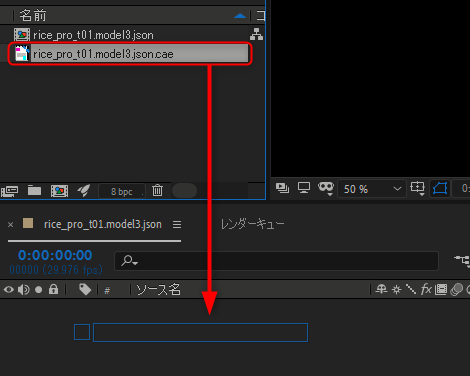Open the grid and guide options dropdown
470x376 pixels.
click(x=418, y=189)
